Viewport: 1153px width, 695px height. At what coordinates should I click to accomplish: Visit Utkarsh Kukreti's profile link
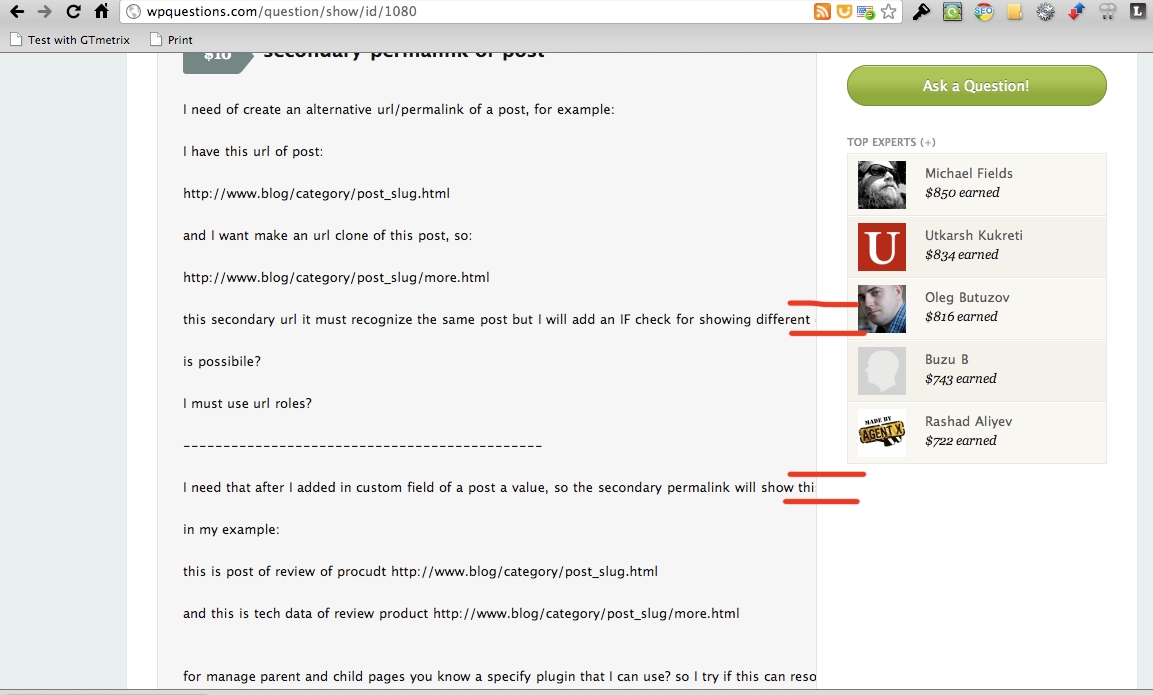[x=974, y=235]
